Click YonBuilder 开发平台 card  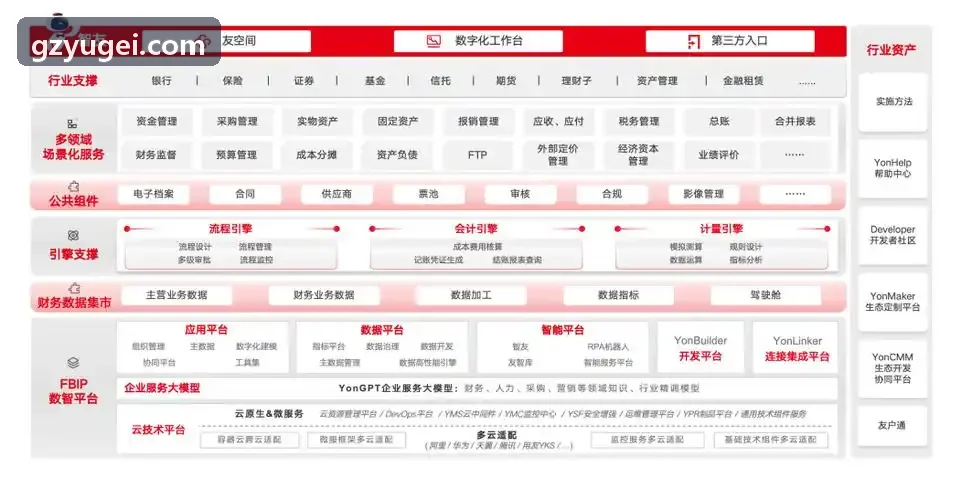pos(701,348)
